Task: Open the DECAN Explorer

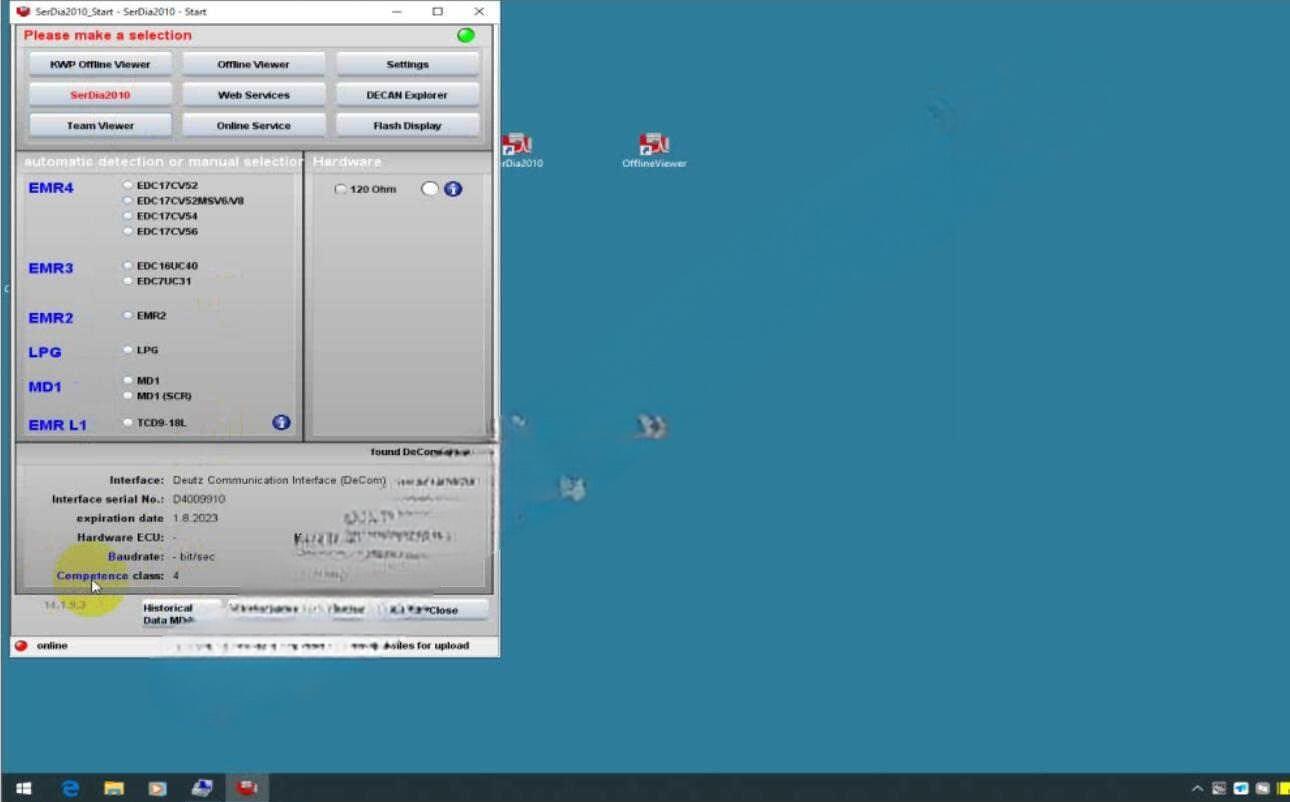Action: click(x=407, y=95)
